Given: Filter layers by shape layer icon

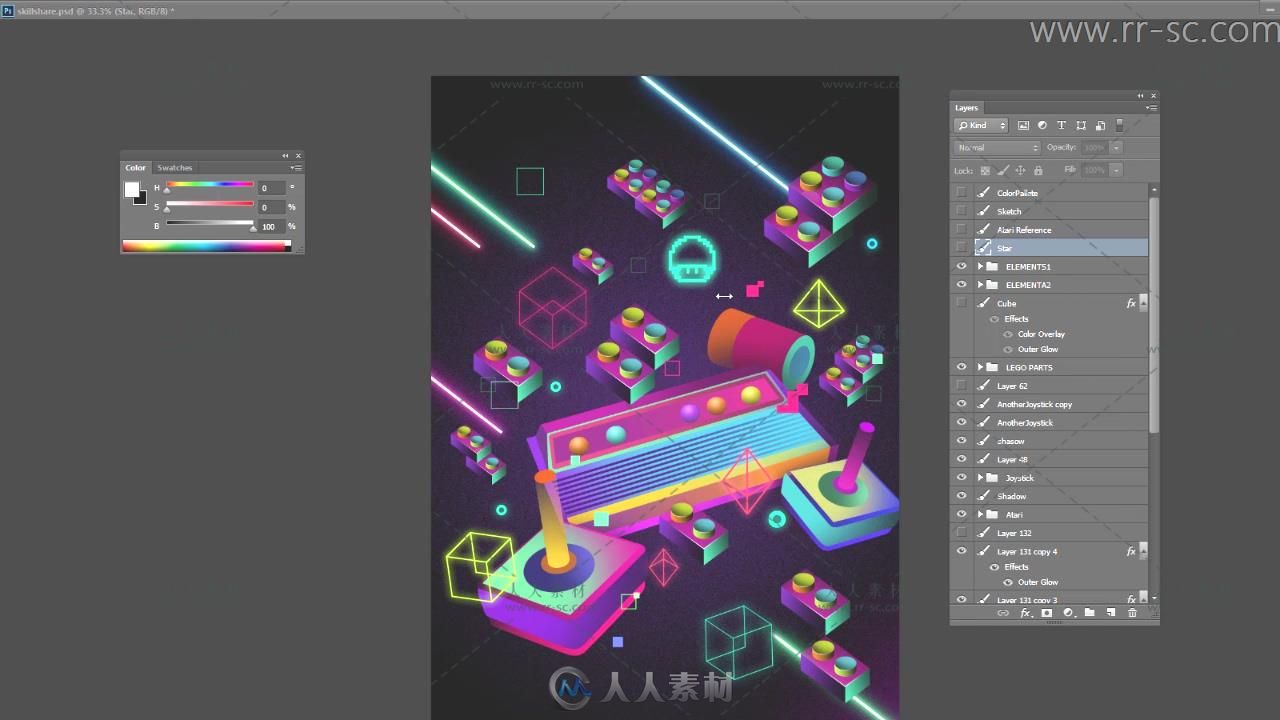Looking at the screenshot, I should (x=1081, y=126).
